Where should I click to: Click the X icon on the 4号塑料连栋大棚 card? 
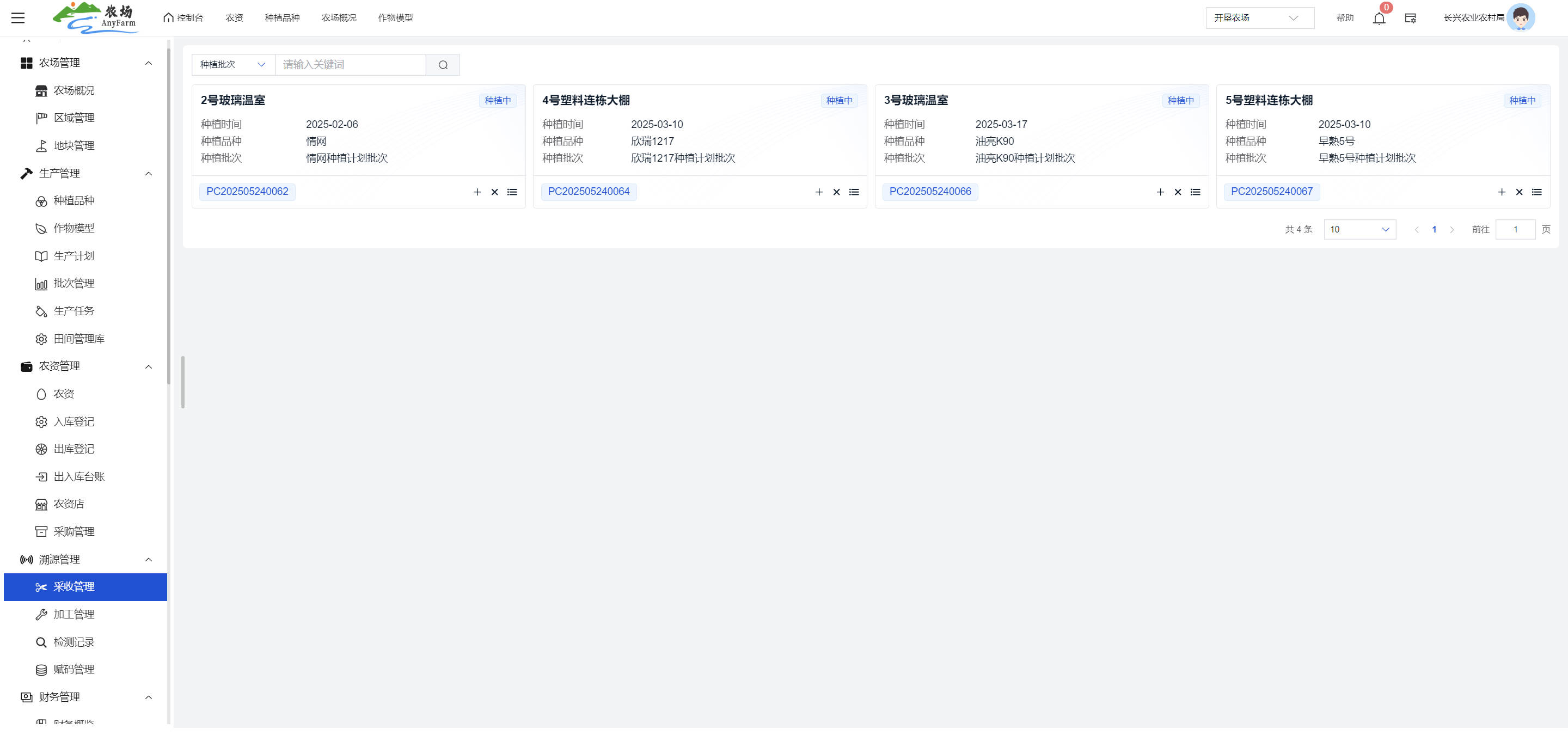[836, 192]
